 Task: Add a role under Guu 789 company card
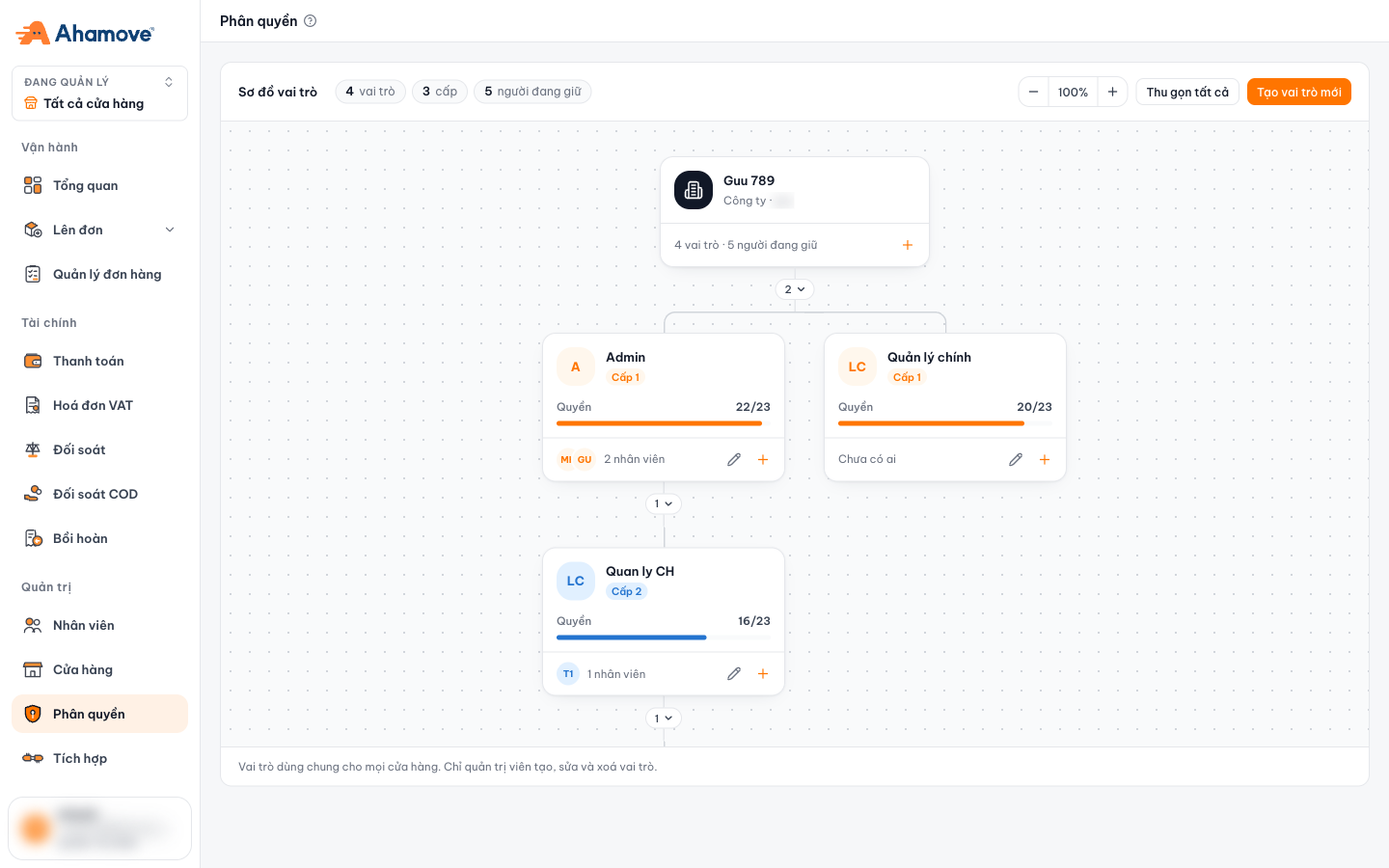click(908, 245)
